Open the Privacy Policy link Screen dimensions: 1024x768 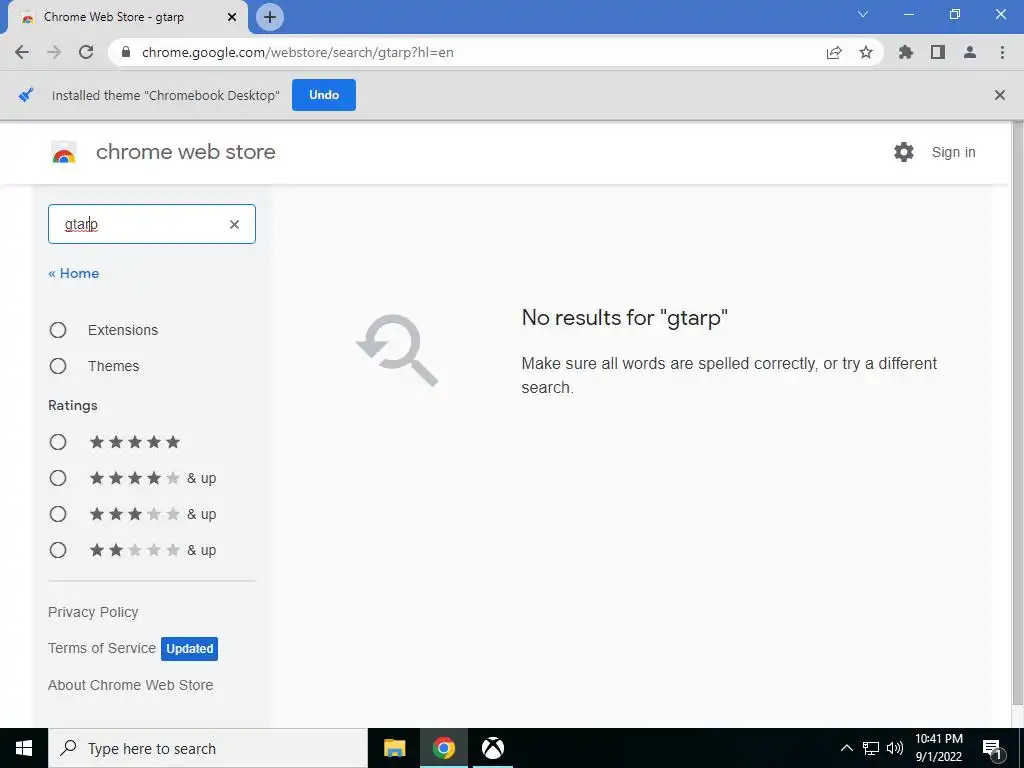pyautogui.click(x=93, y=612)
